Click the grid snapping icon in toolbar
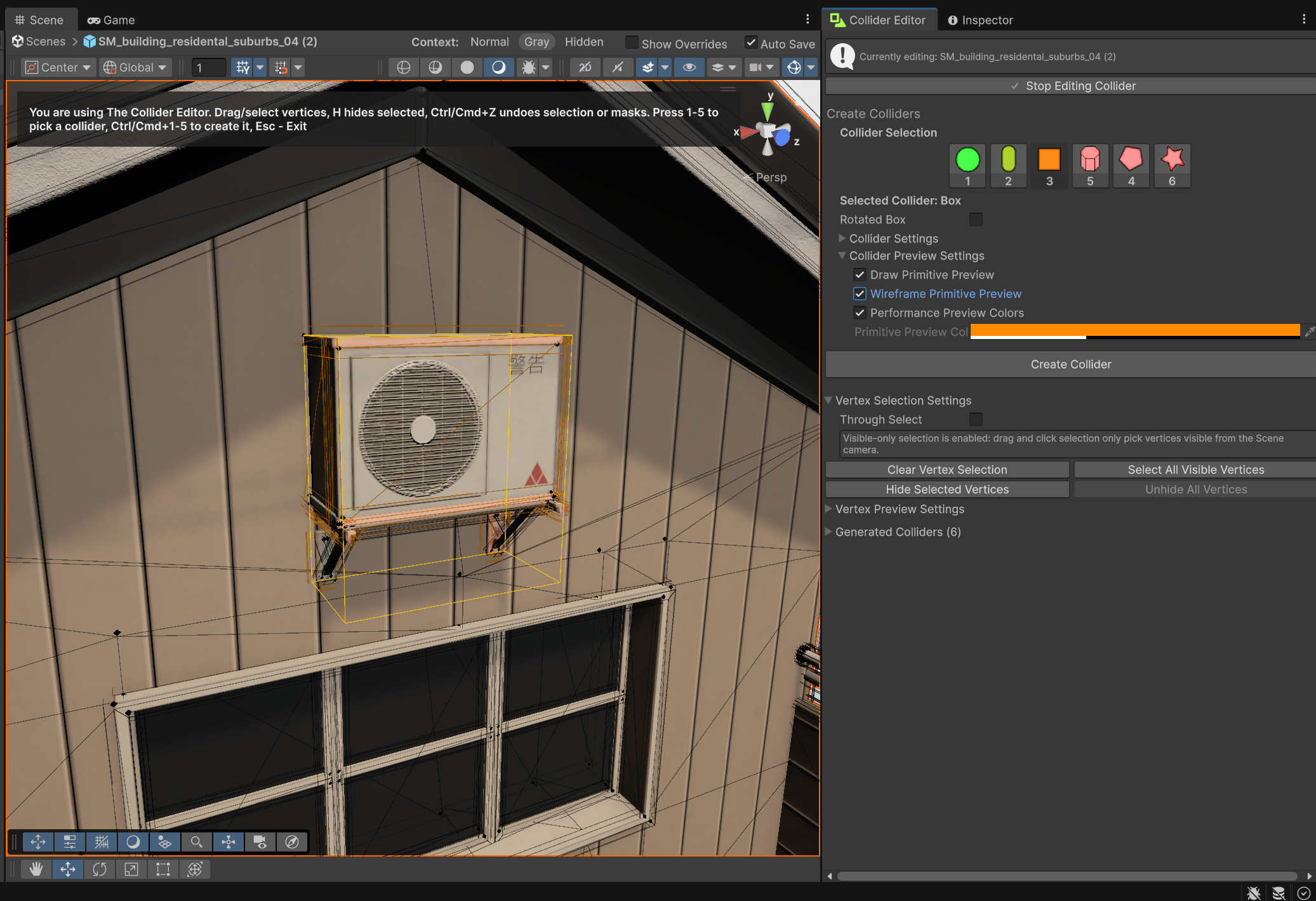Image resolution: width=1316 pixels, height=901 pixels. click(x=243, y=67)
